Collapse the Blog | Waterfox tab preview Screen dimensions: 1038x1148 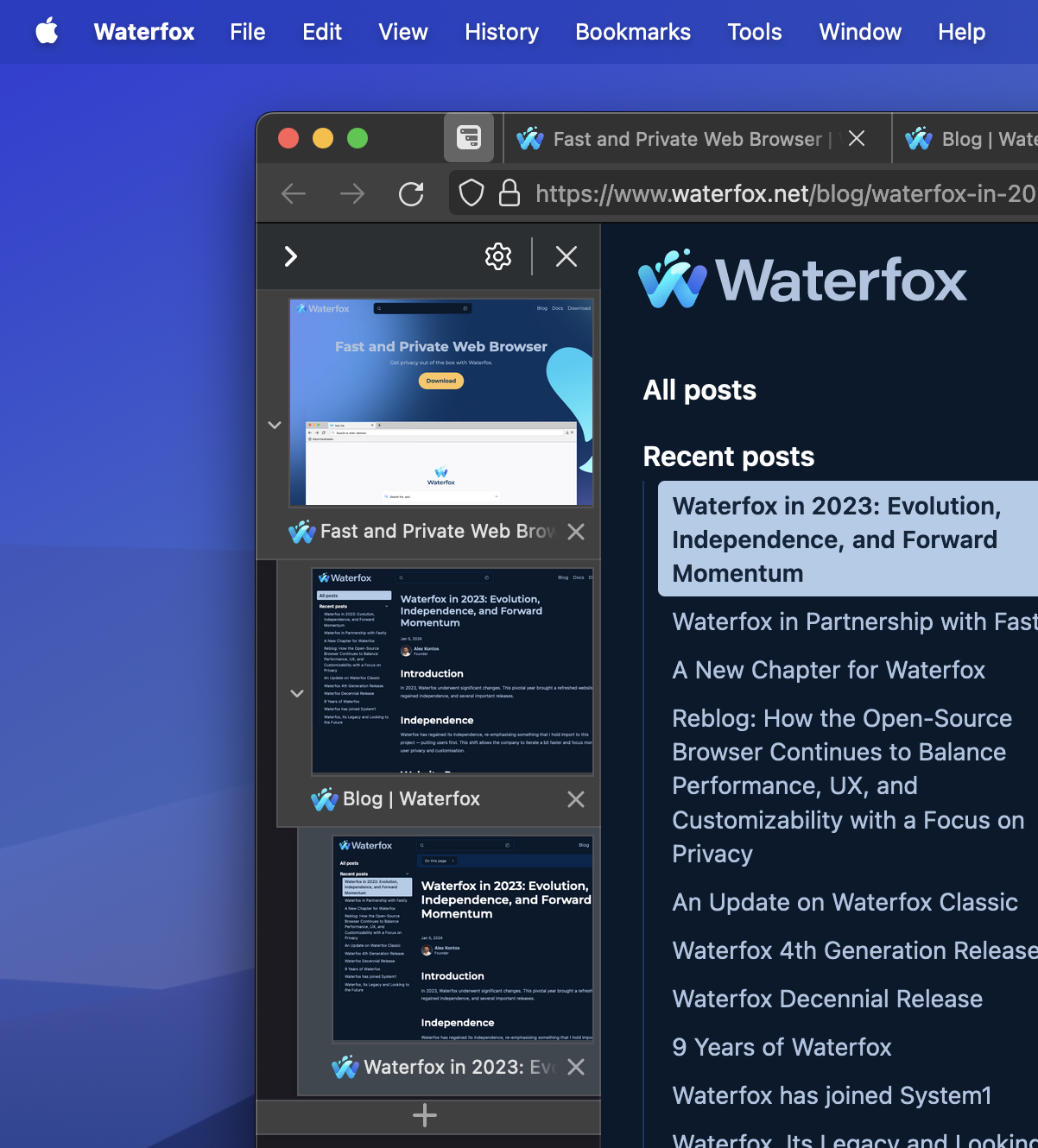pos(296,693)
